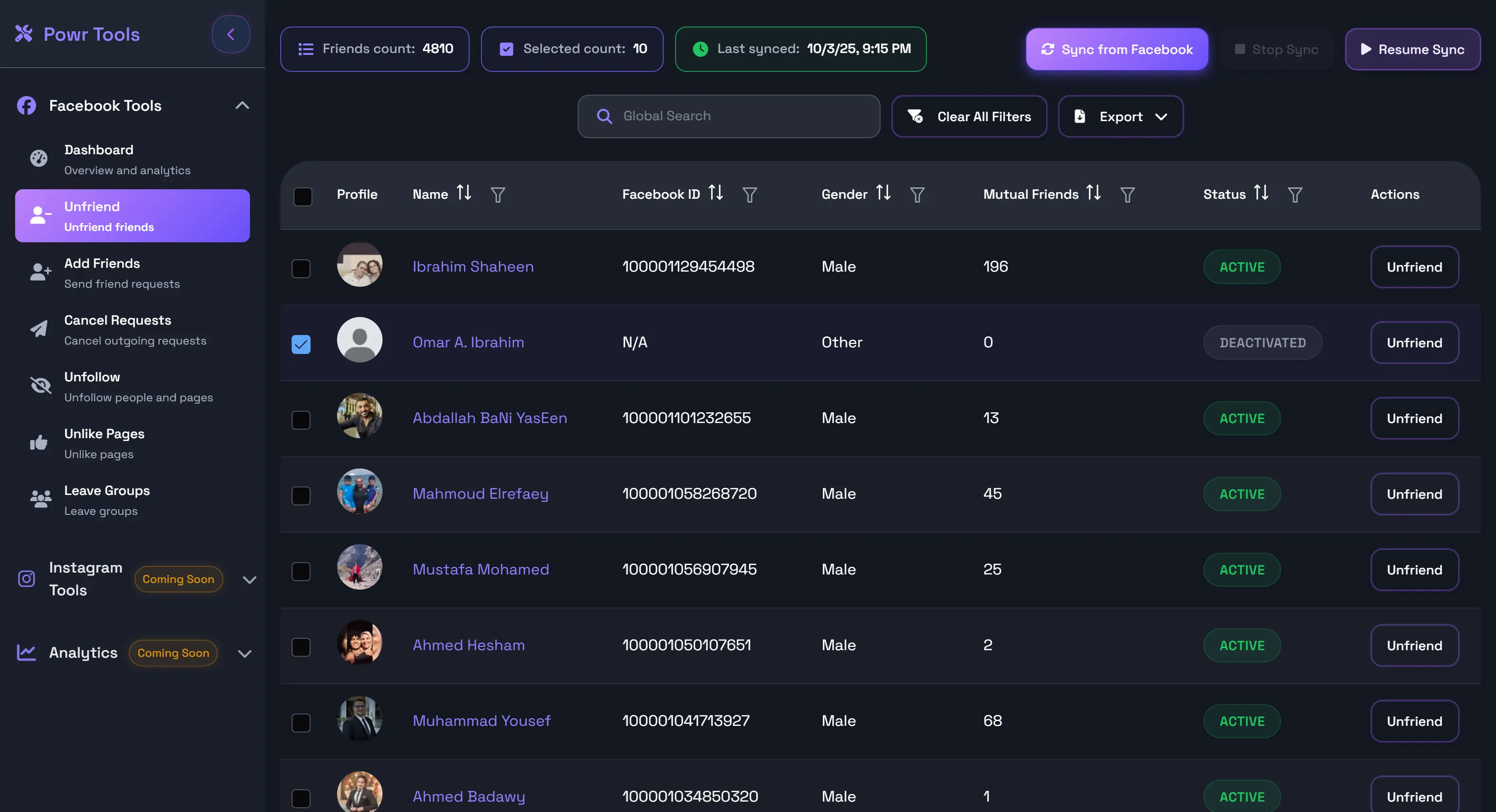Click Abdallah BaNi YasEen's profile picture

[359, 415]
